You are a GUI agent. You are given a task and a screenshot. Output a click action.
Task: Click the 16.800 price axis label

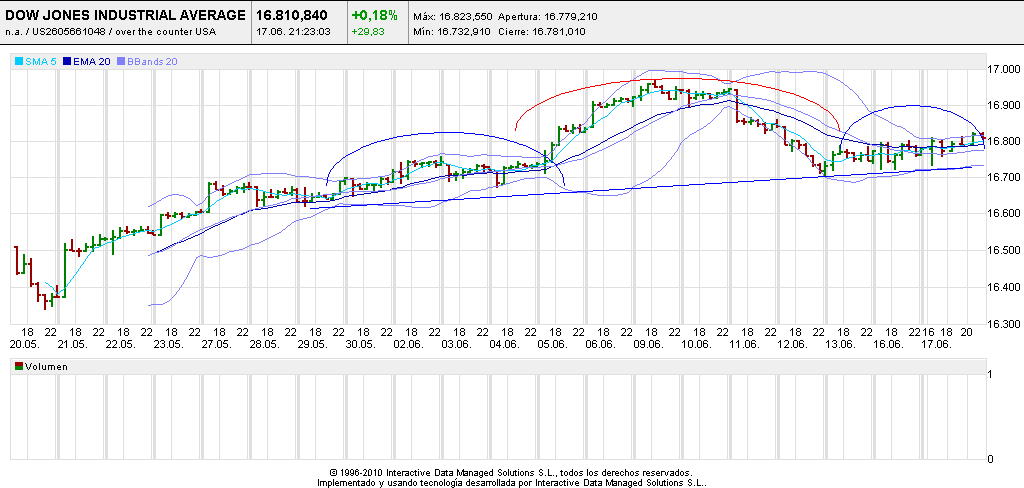tap(1004, 141)
